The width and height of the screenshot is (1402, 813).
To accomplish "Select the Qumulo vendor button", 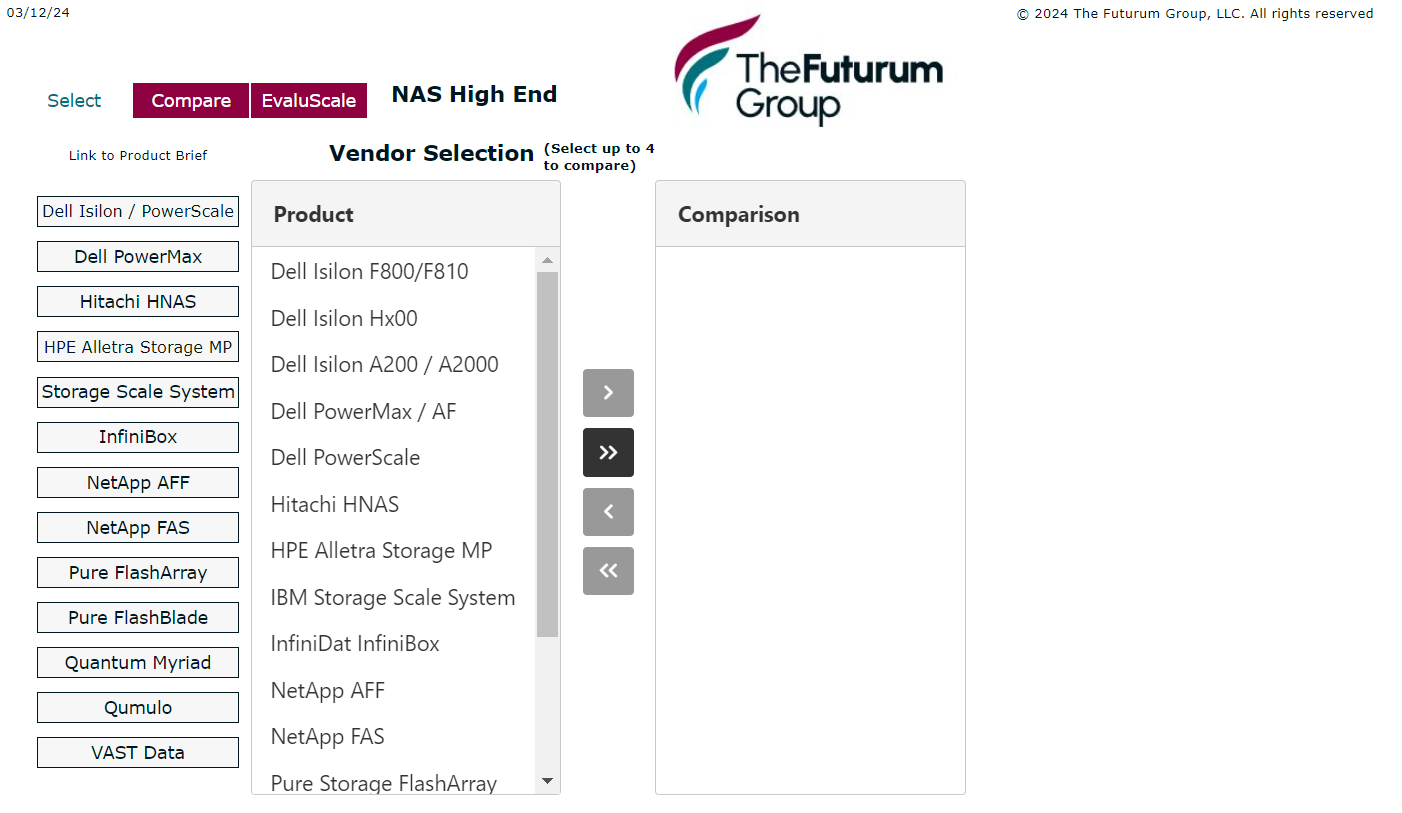I will [137, 707].
